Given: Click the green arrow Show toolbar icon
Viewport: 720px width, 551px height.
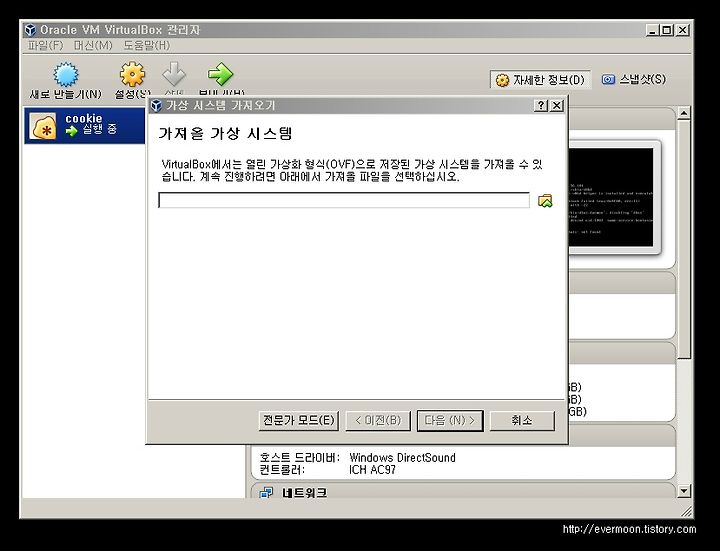Looking at the screenshot, I should 220,74.
